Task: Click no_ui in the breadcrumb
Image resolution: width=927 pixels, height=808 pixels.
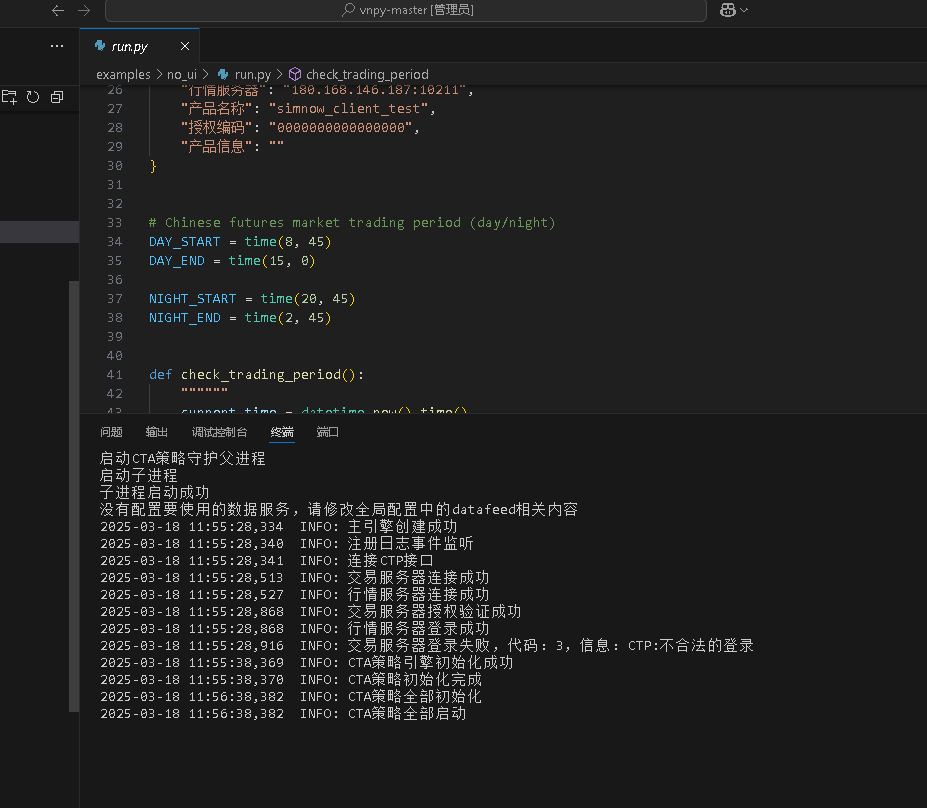Action: pyautogui.click(x=181, y=74)
